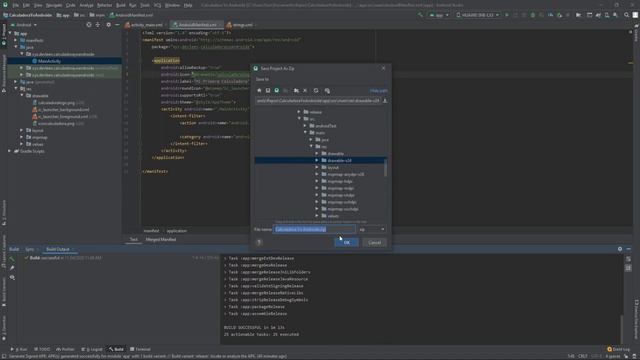Click the search everywhere magnifier icon
640x360 pixels.
click(626, 15)
